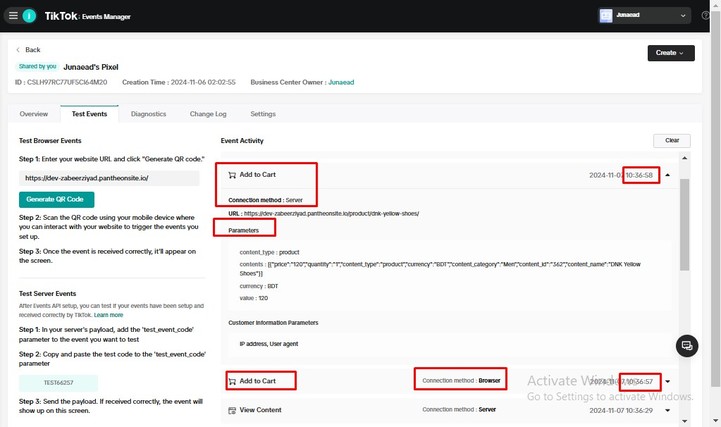Switch to the Diagnostics tab
Image resolution: width=721 pixels, height=427 pixels.
click(x=148, y=114)
